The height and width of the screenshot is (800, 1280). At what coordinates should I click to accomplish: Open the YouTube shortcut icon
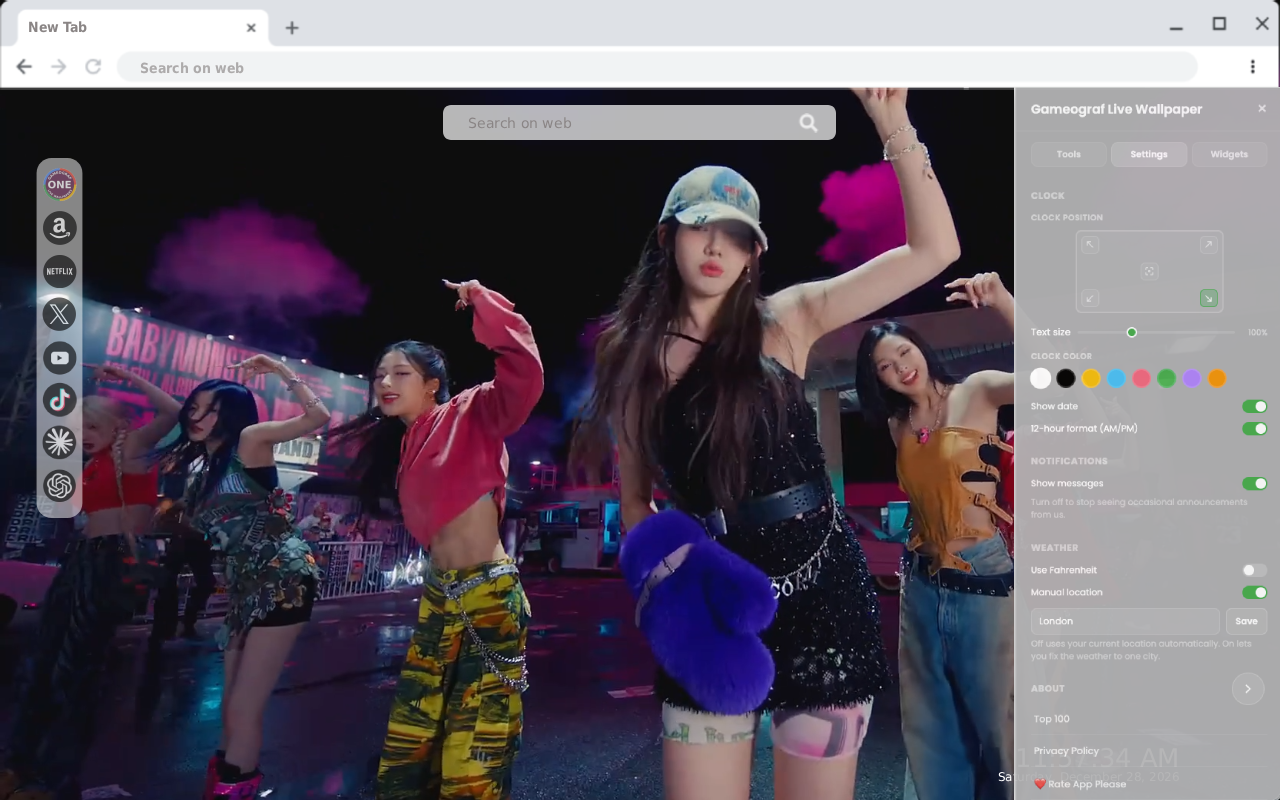60,357
